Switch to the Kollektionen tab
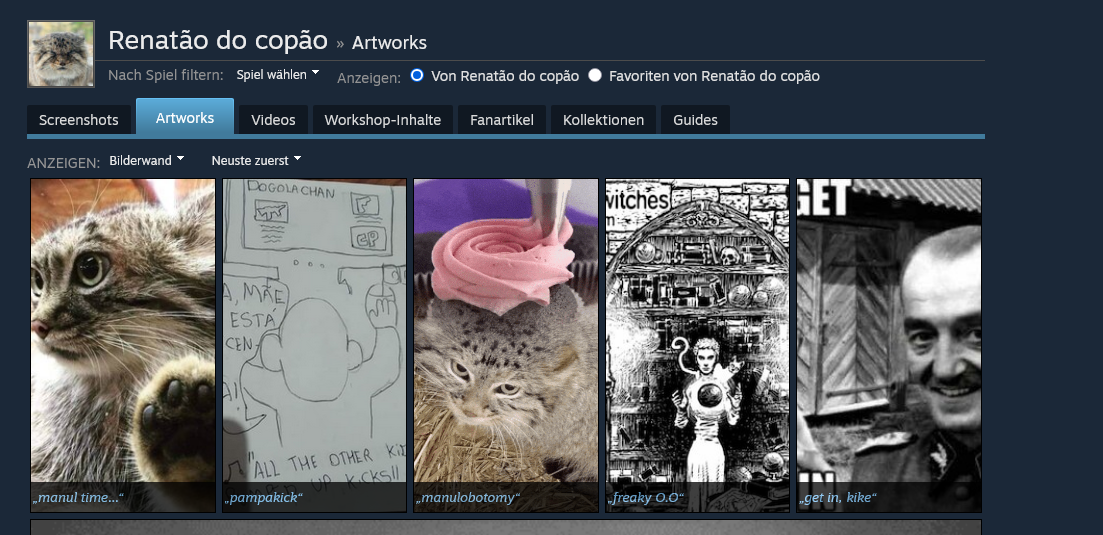Viewport: 1103px width, 535px height. coord(603,120)
